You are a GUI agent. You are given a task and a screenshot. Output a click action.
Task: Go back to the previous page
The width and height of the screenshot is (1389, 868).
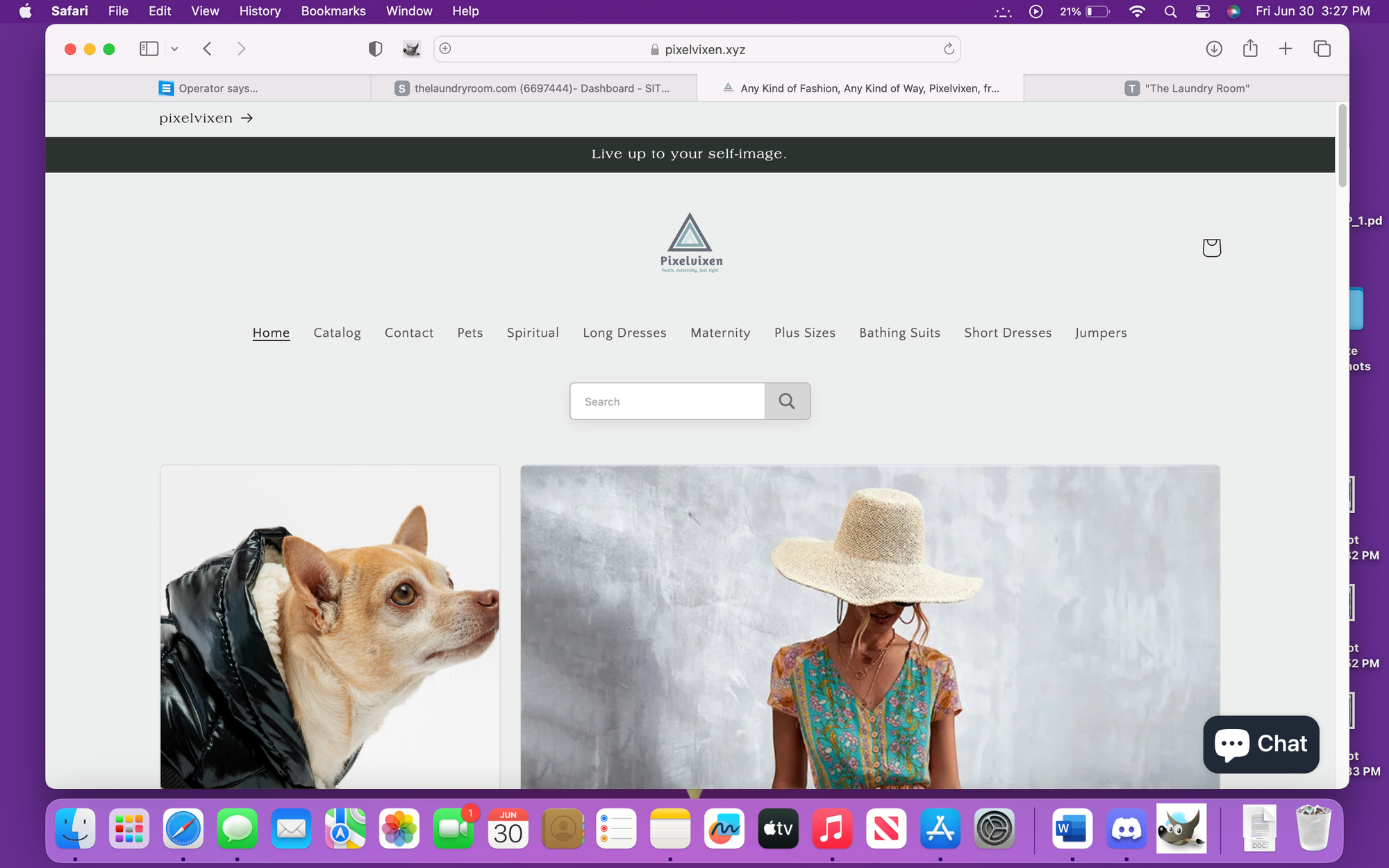[x=207, y=49]
